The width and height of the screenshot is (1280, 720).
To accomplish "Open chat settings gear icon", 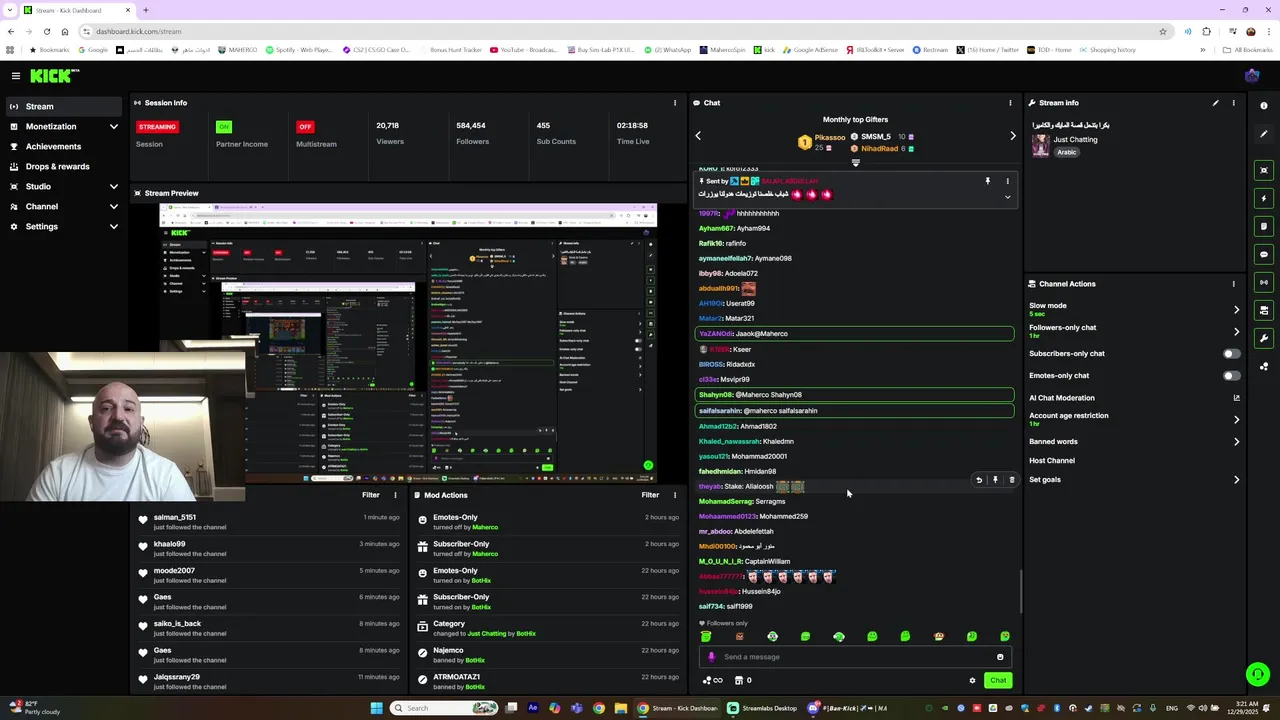I will pos(972,681).
